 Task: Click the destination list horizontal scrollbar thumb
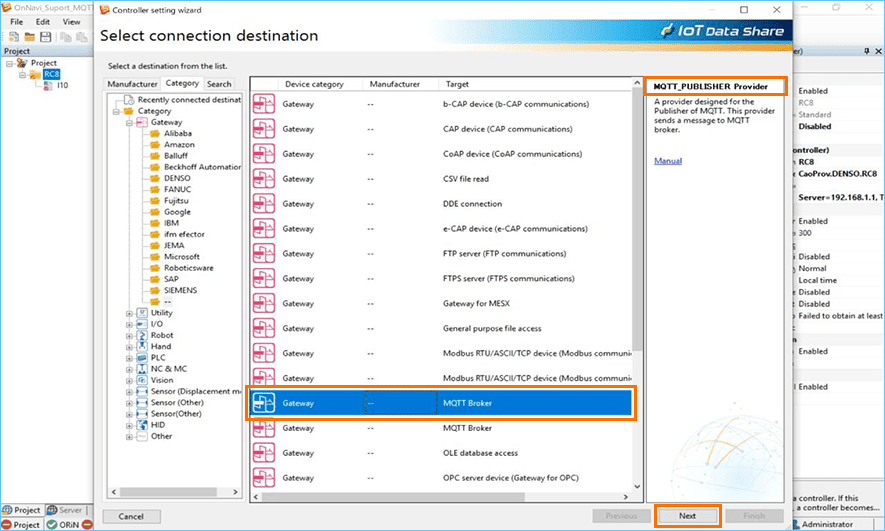pos(393,497)
